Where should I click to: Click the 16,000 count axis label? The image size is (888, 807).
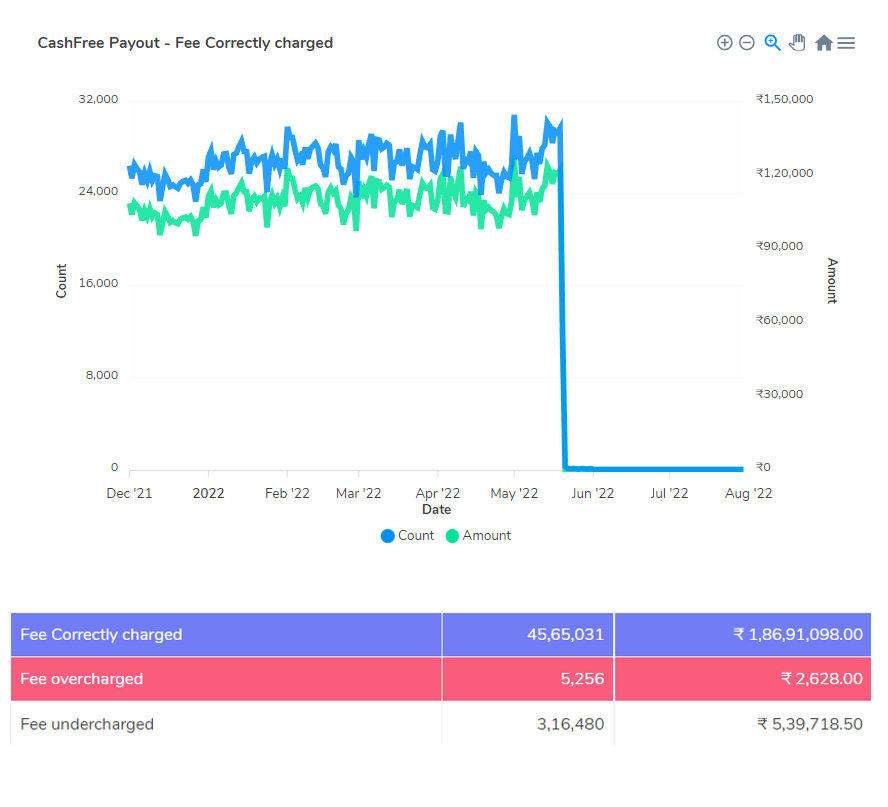pos(99,283)
